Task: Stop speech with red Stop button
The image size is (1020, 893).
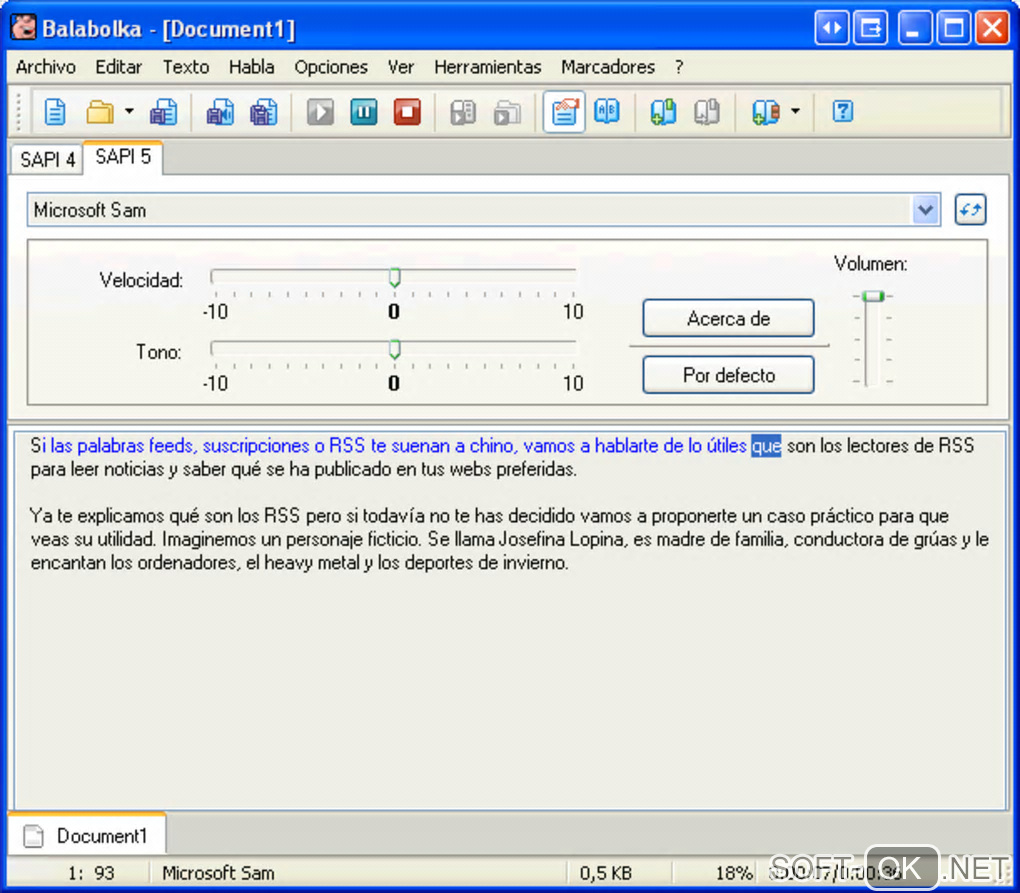Action: coord(407,113)
